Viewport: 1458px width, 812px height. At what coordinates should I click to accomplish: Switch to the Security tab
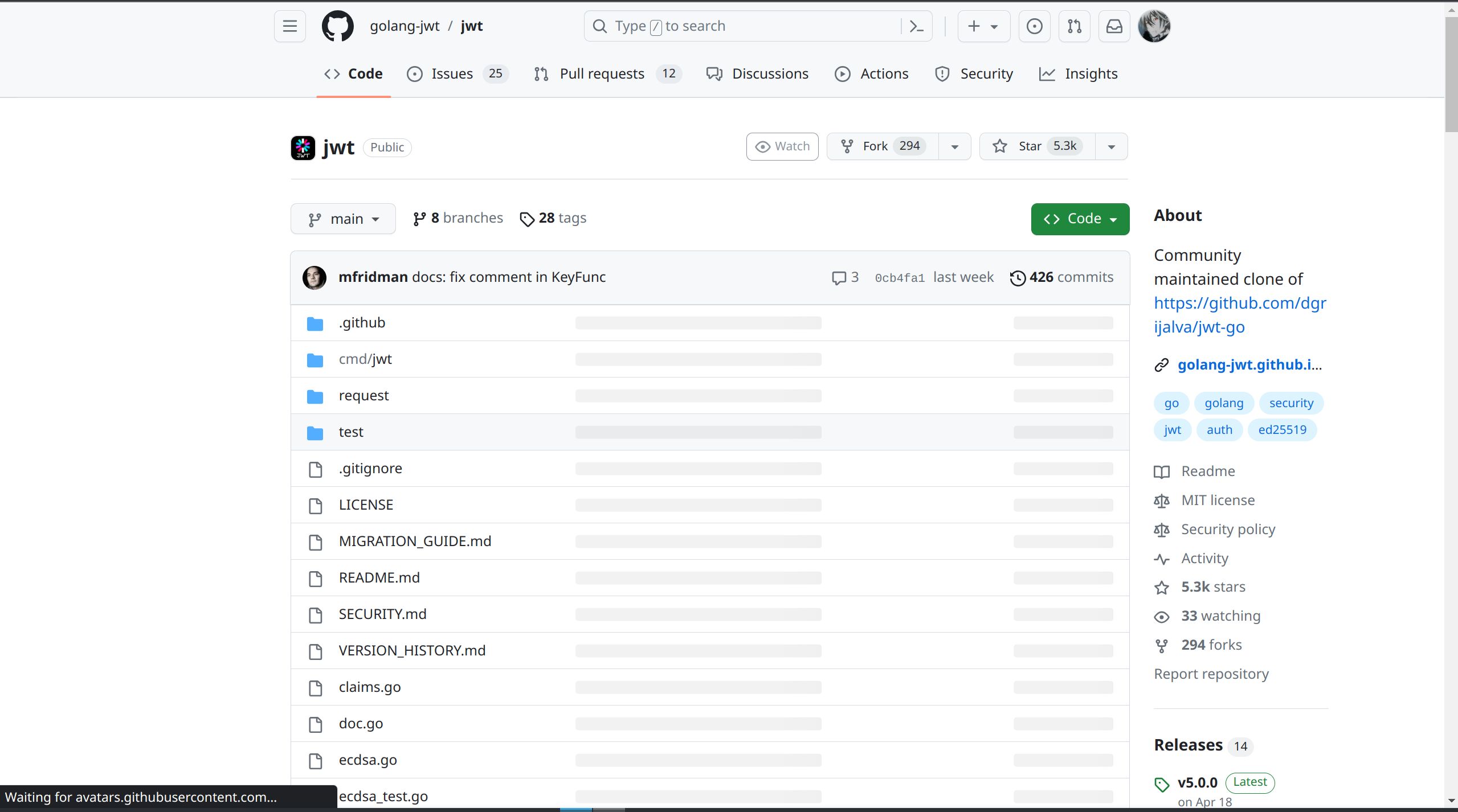click(974, 74)
